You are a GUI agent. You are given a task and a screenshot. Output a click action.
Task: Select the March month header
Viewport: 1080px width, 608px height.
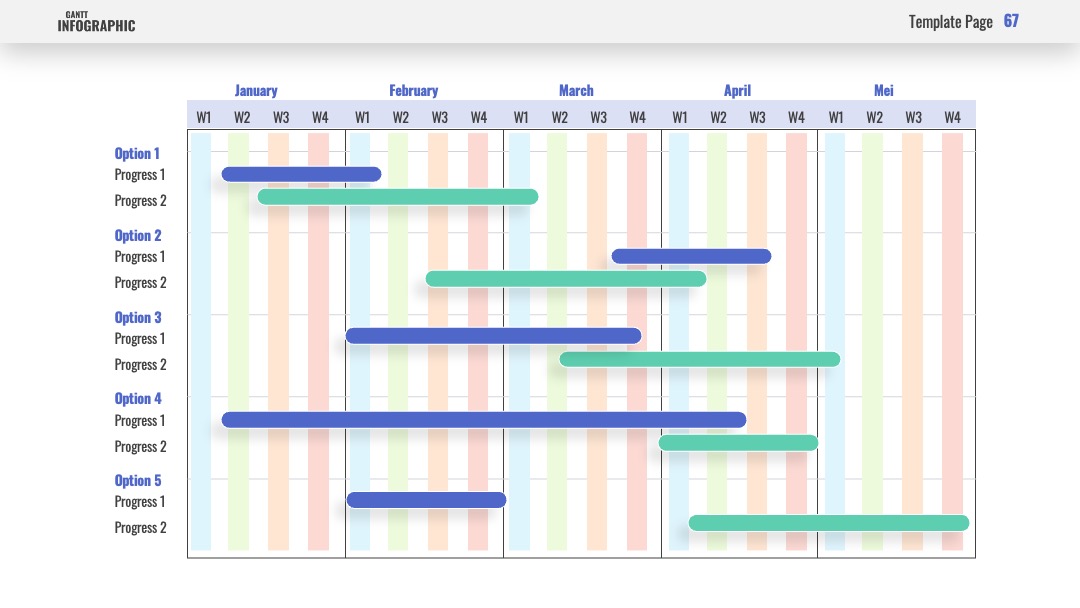(x=576, y=90)
